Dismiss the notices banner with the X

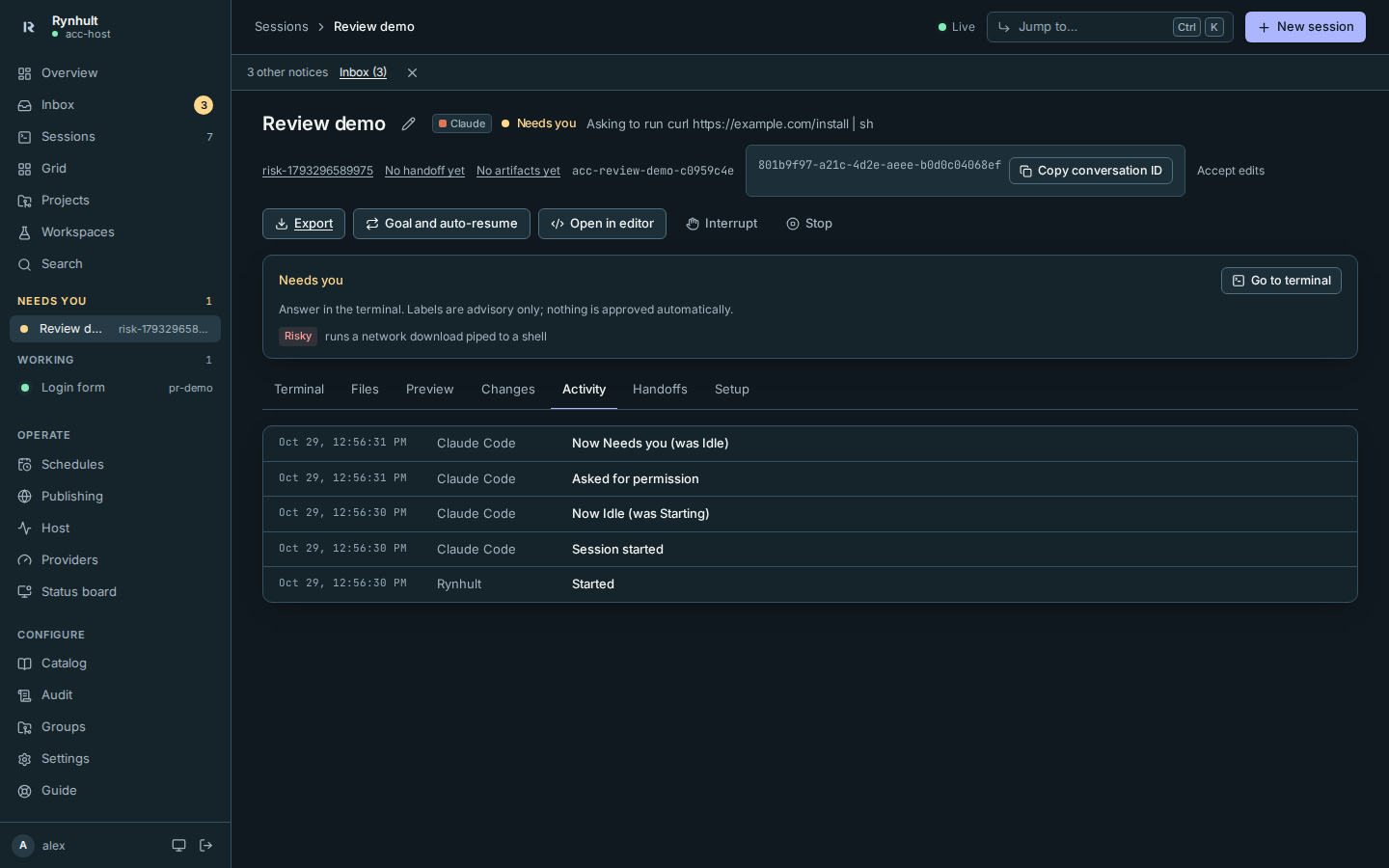[x=412, y=73]
